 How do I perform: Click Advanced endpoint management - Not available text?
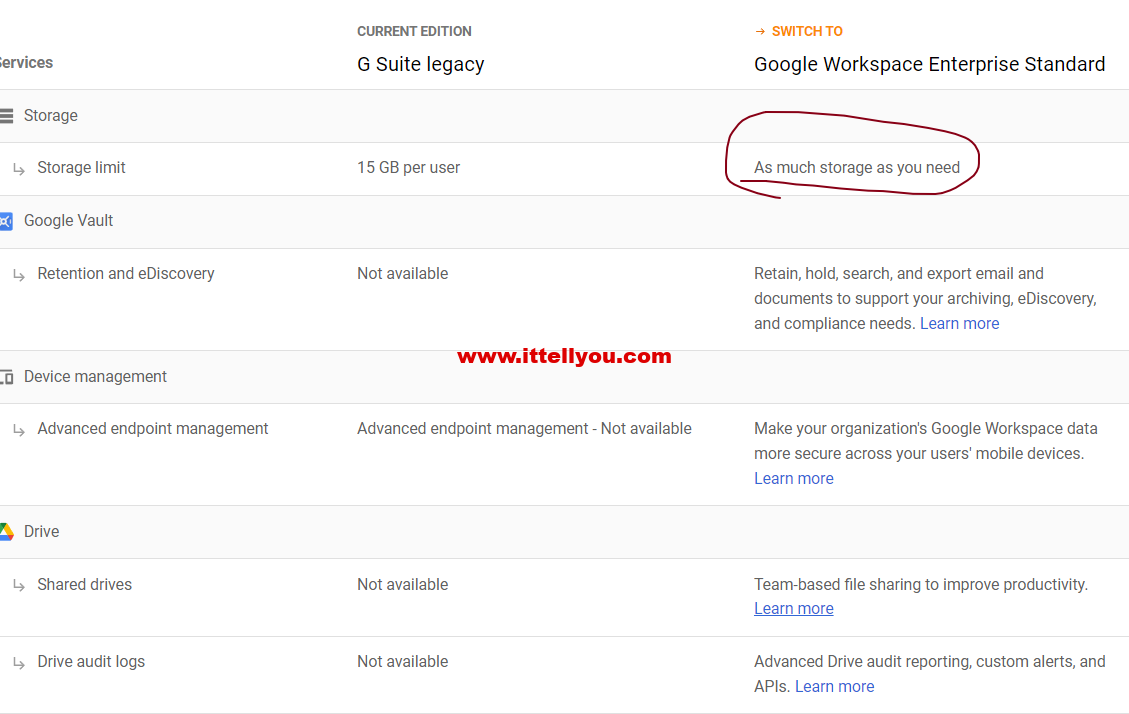(x=524, y=429)
